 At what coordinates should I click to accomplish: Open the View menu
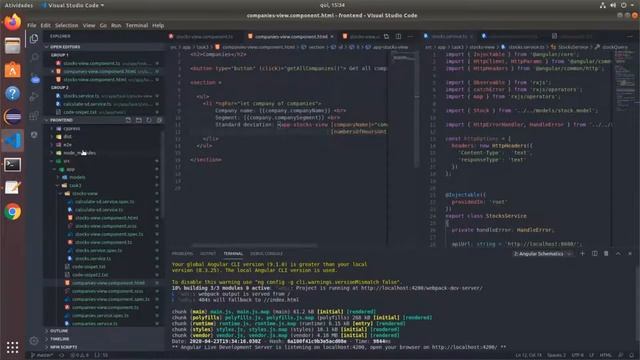[x=89, y=25]
